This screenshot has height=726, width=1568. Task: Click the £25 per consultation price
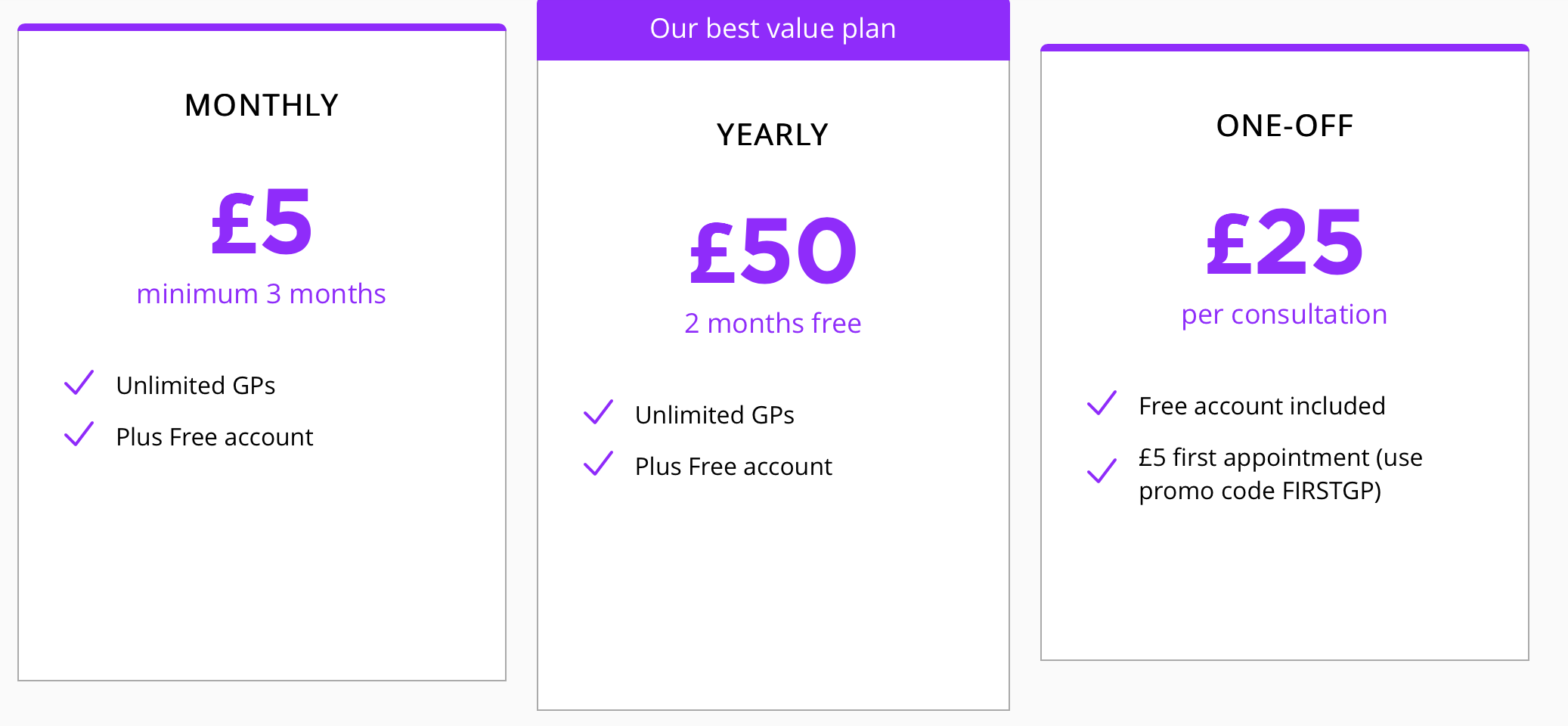pos(1284,242)
